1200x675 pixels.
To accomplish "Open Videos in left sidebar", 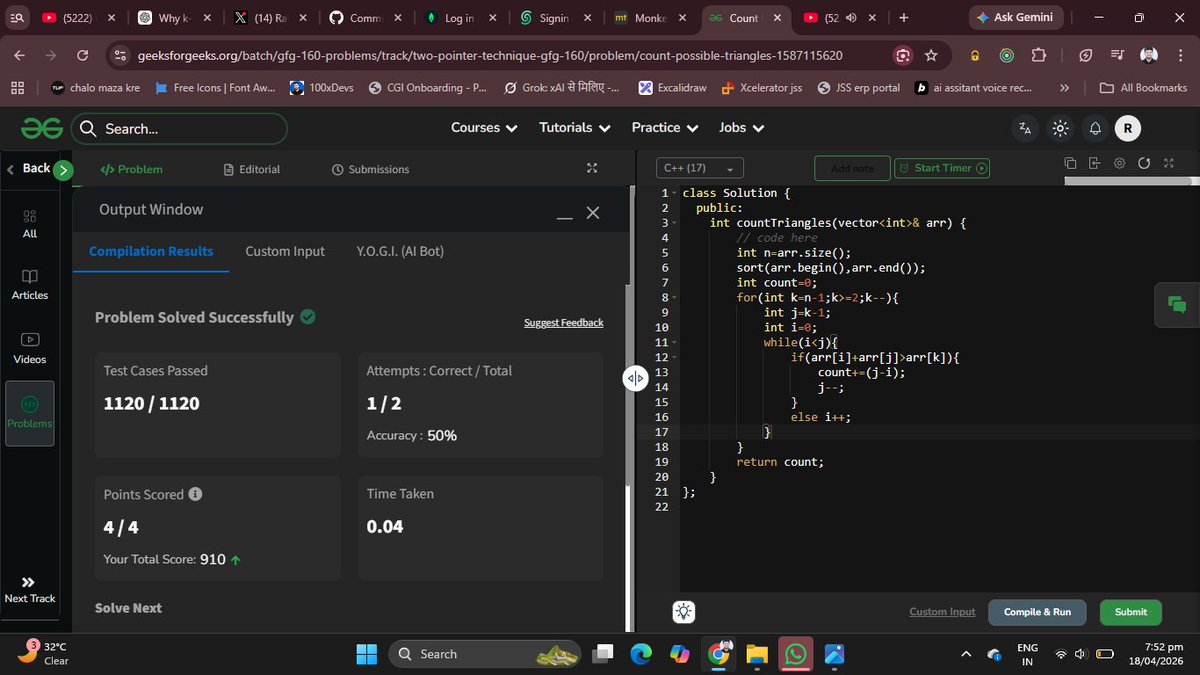I will [x=29, y=349].
